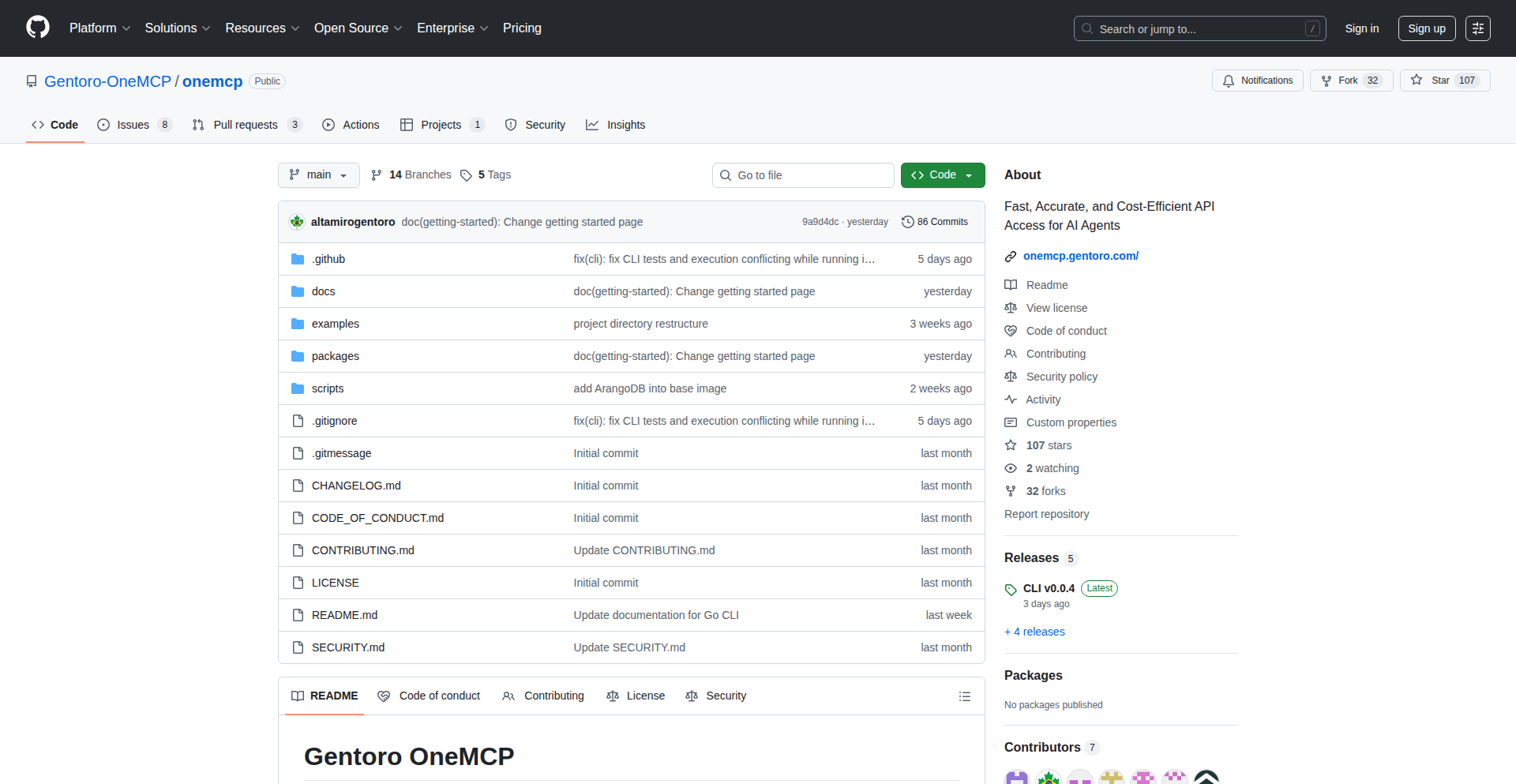Open the Projects tab
This screenshot has height=784, width=1516.
pyautogui.click(x=442, y=125)
